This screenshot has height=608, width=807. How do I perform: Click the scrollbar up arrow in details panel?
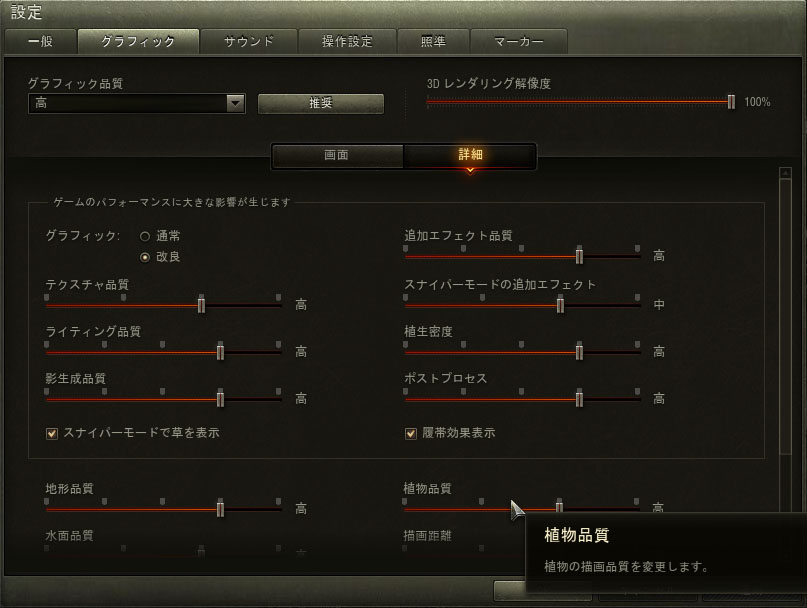coord(785,173)
